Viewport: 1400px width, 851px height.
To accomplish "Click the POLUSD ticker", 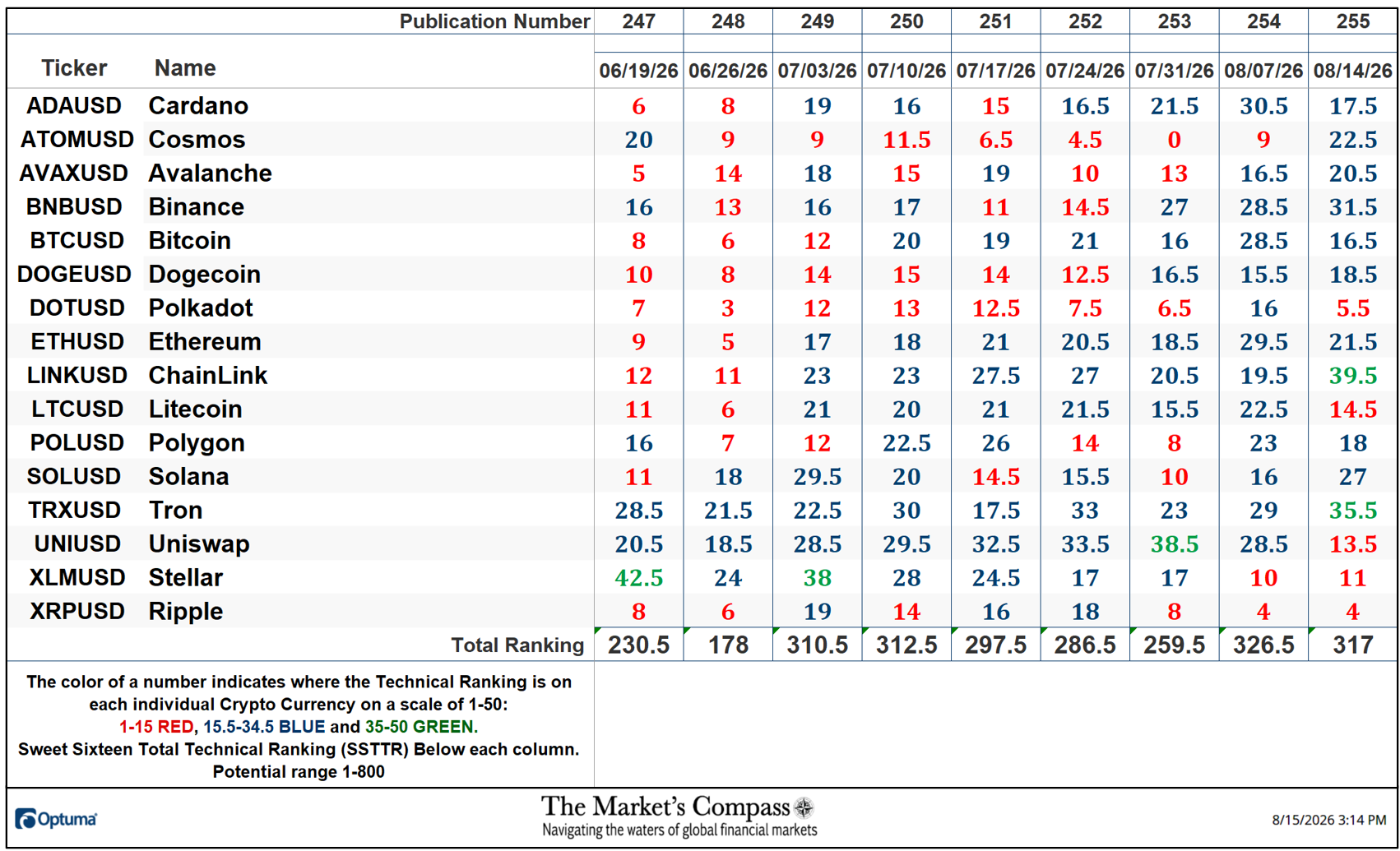I will (76, 443).
